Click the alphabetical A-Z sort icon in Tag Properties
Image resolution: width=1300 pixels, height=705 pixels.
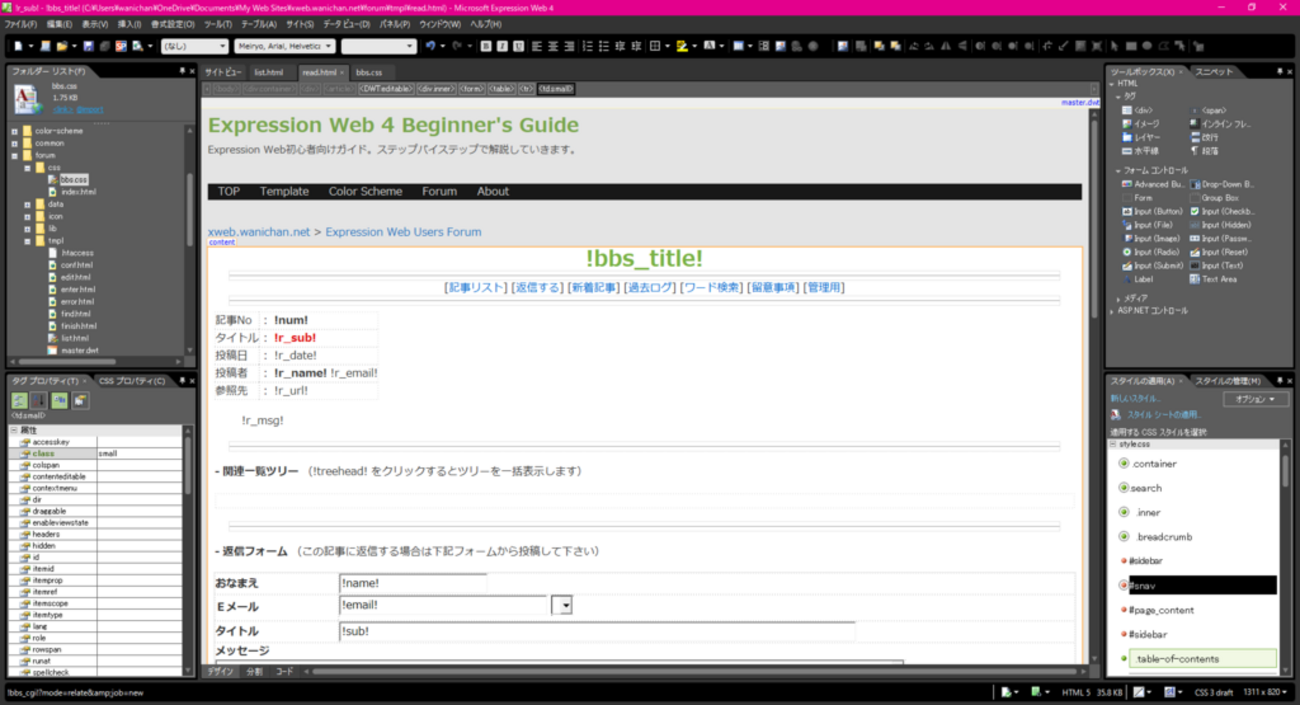[39, 401]
